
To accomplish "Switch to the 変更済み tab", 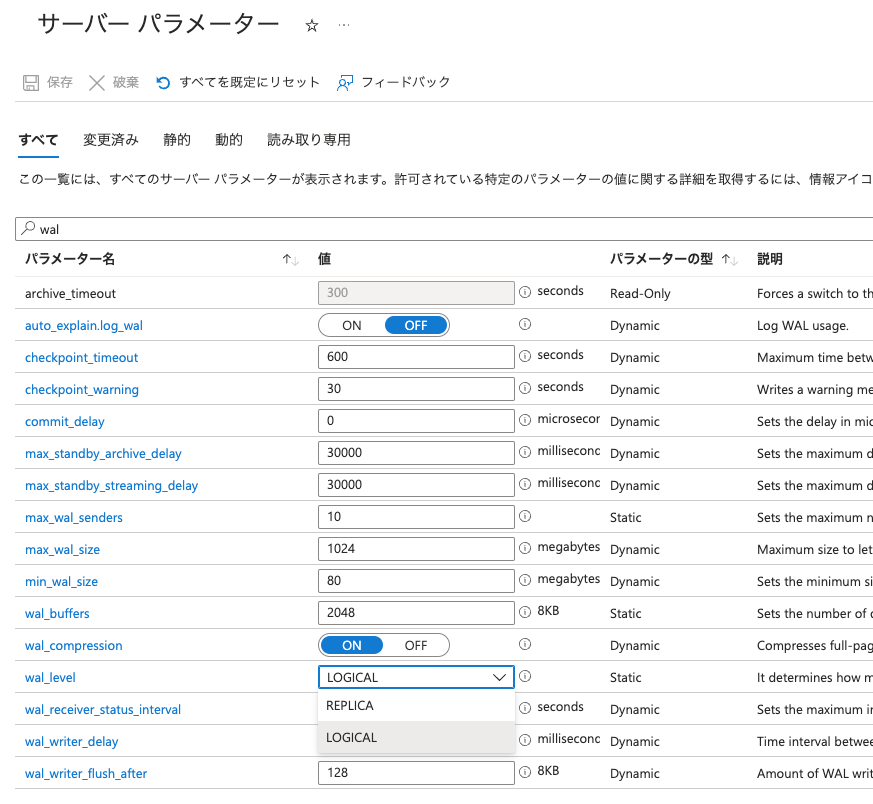I will (111, 140).
